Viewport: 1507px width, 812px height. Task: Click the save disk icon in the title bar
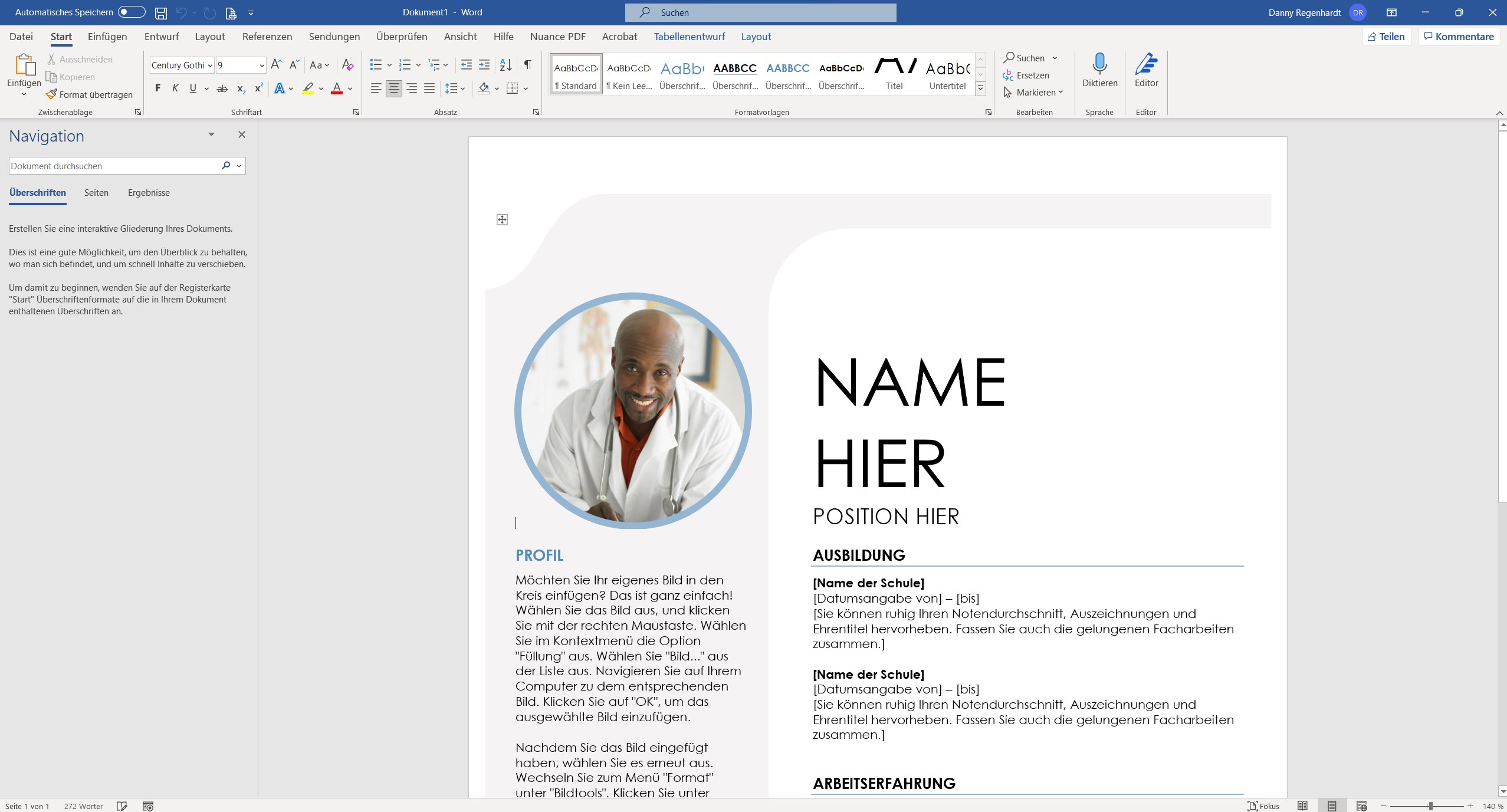pos(160,12)
